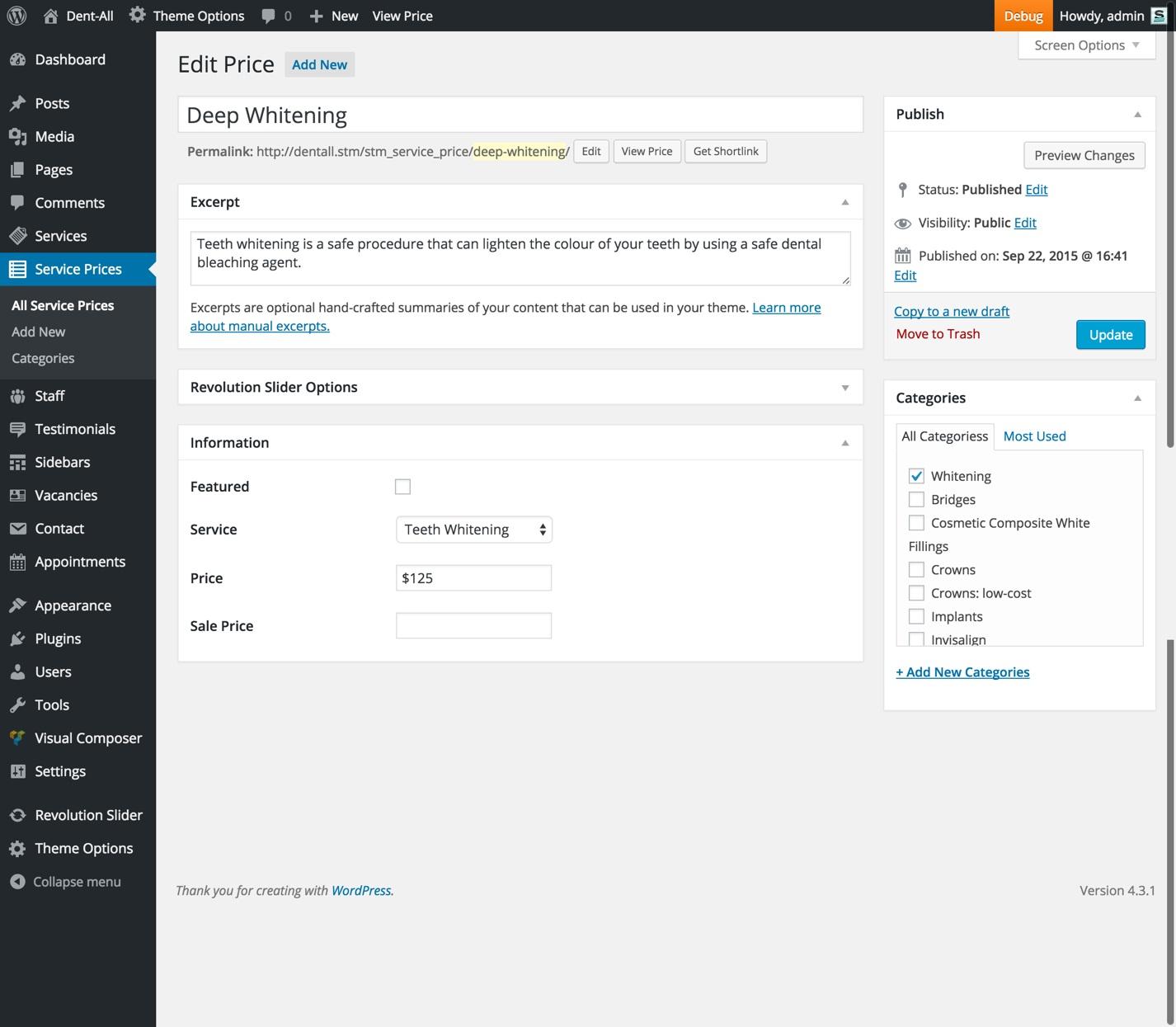Click the Vacancies icon
Image resolution: width=1176 pixels, height=1027 pixels.
17,495
